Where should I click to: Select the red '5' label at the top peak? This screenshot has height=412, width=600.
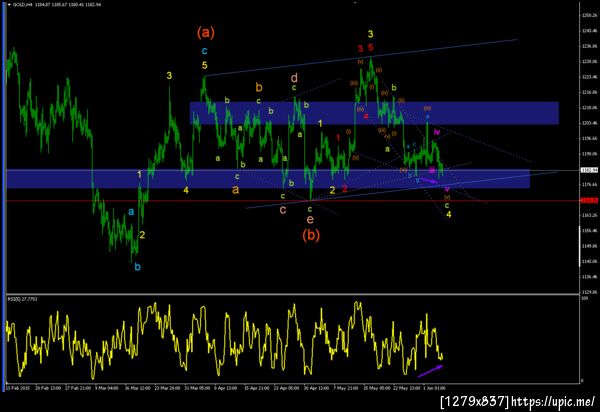point(370,47)
